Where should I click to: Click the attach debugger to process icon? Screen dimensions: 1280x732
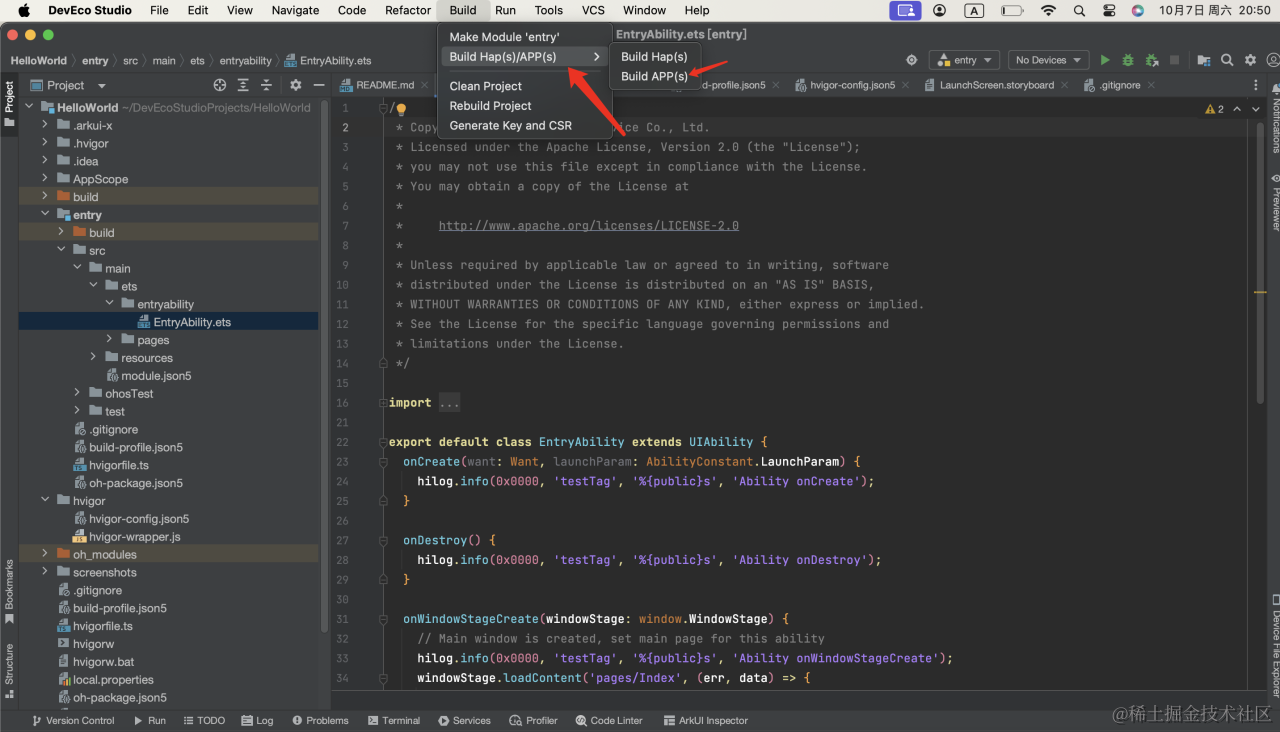[1152, 60]
